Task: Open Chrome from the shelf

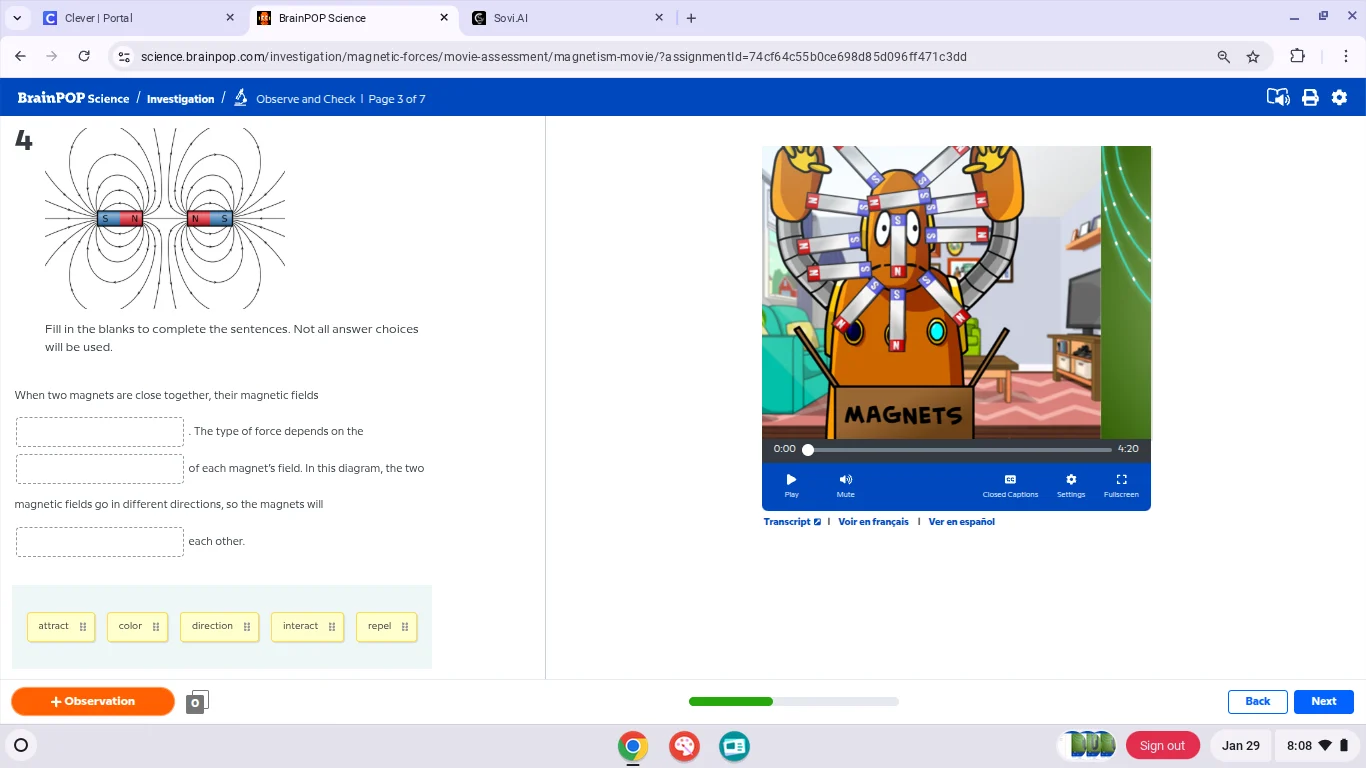Action: tap(632, 746)
